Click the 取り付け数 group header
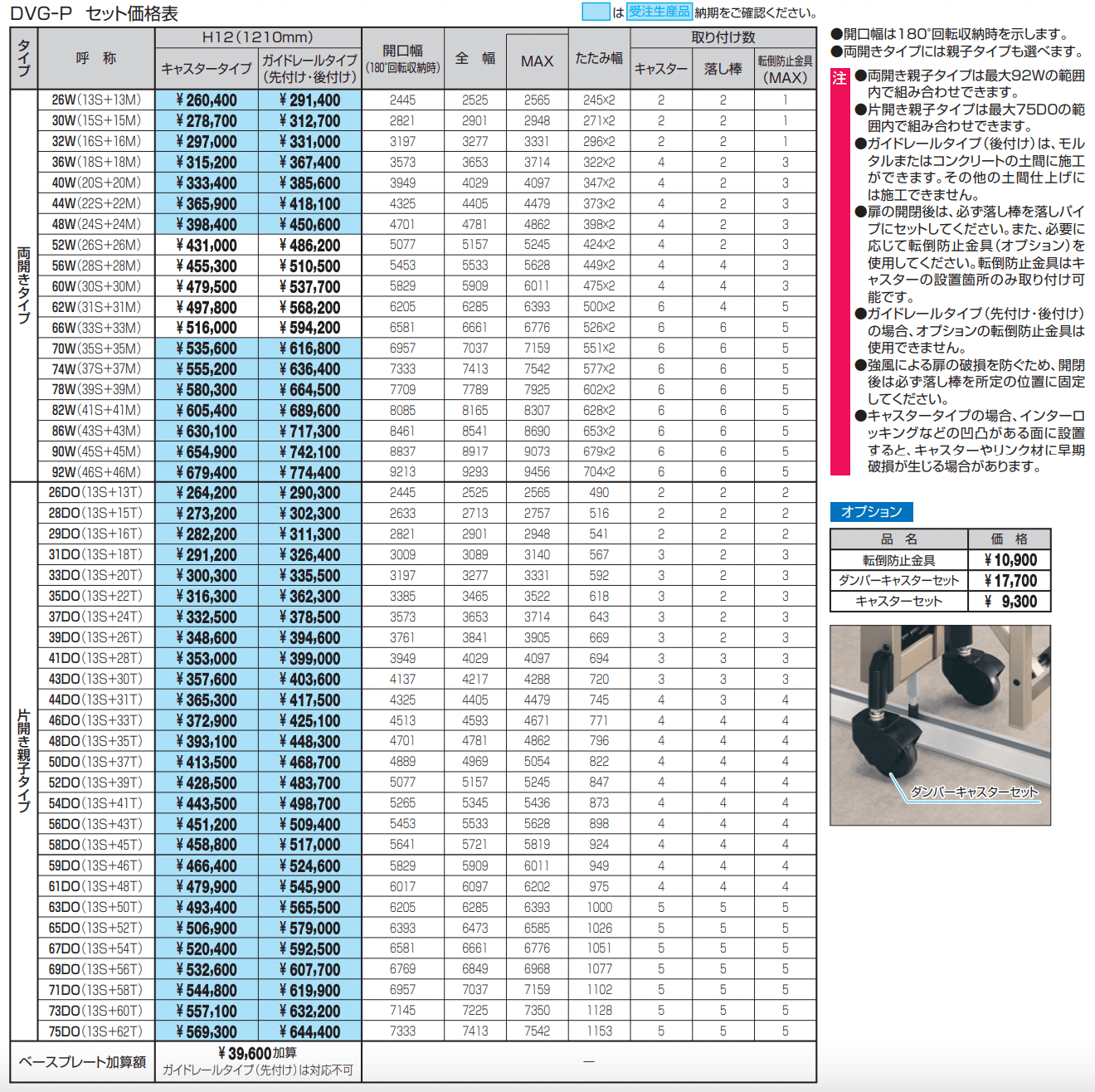The image size is (1095, 1092). [x=723, y=37]
